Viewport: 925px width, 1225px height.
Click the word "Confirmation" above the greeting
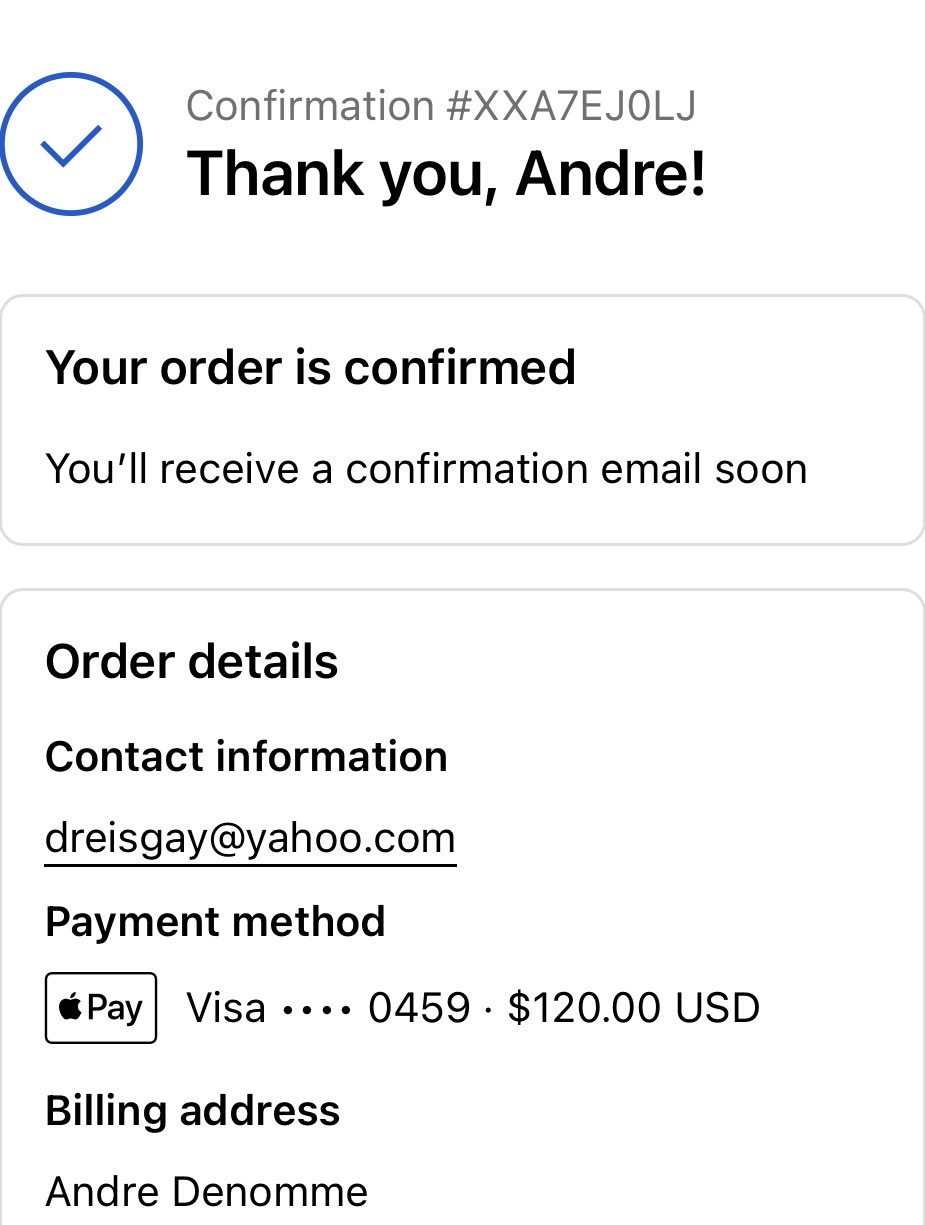pyautogui.click(x=310, y=106)
